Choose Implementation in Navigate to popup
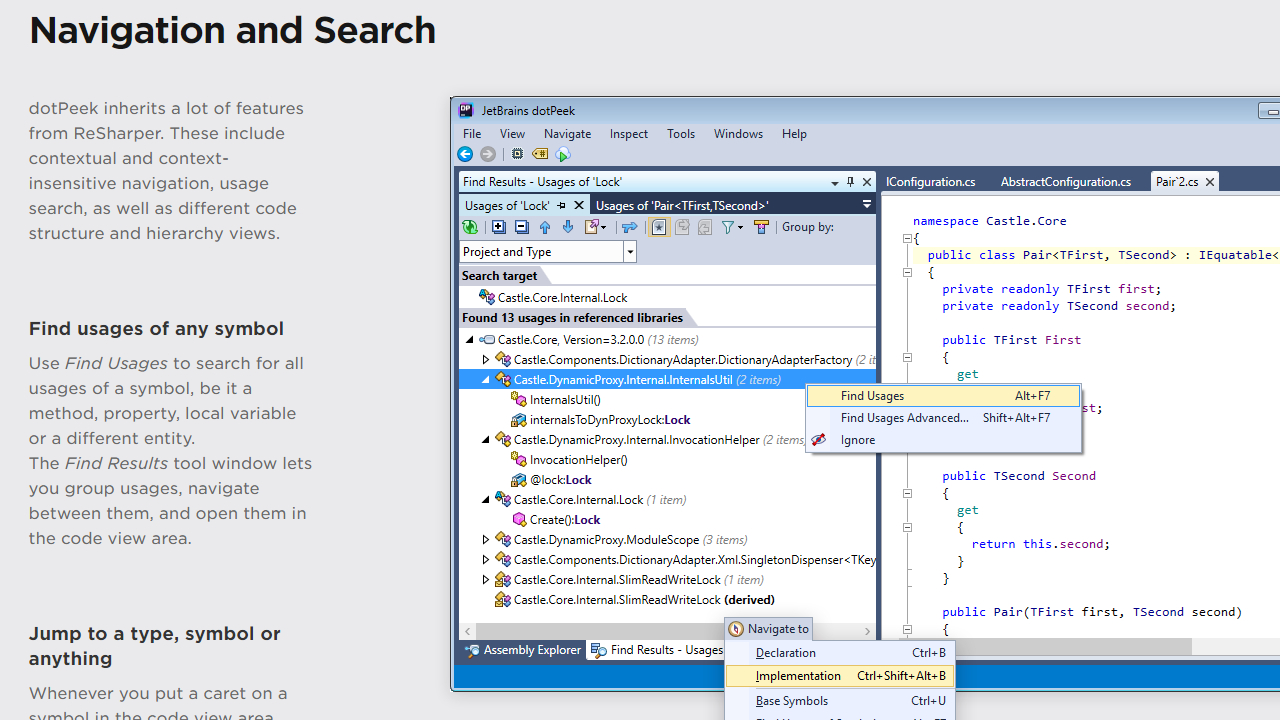This screenshot has width=1280, height=720. (x=798, y=676)
